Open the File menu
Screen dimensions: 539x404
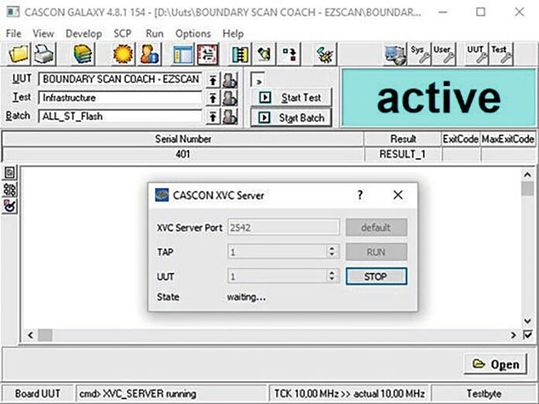[14, 34]
